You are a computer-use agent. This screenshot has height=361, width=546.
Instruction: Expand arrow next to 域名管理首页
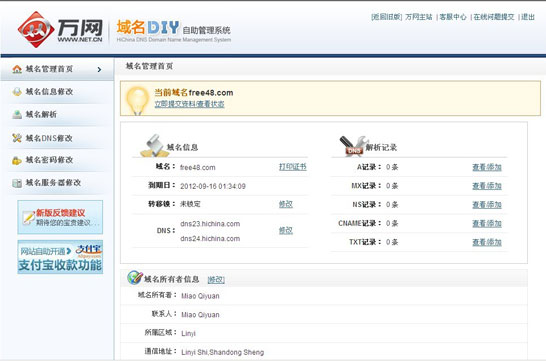tap(99, 70)
